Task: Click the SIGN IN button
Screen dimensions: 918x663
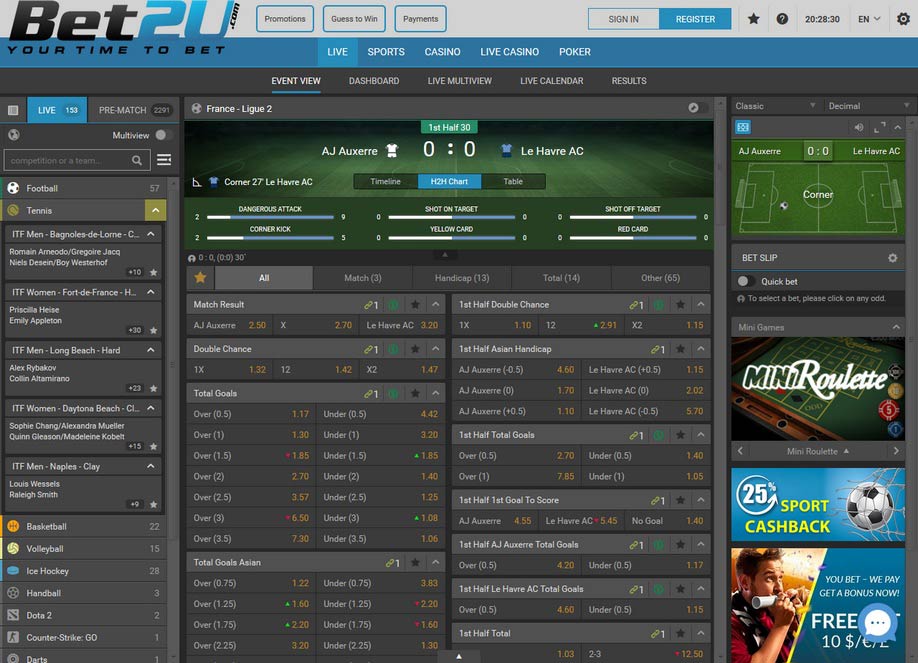Action: pyautogui.click(x=624, y=19)
